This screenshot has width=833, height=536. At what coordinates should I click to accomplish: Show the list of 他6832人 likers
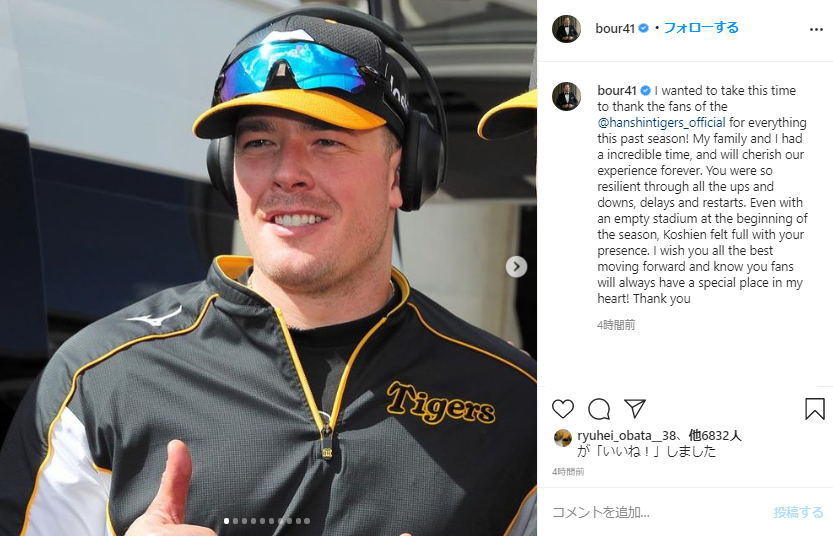tap(715, 436)
